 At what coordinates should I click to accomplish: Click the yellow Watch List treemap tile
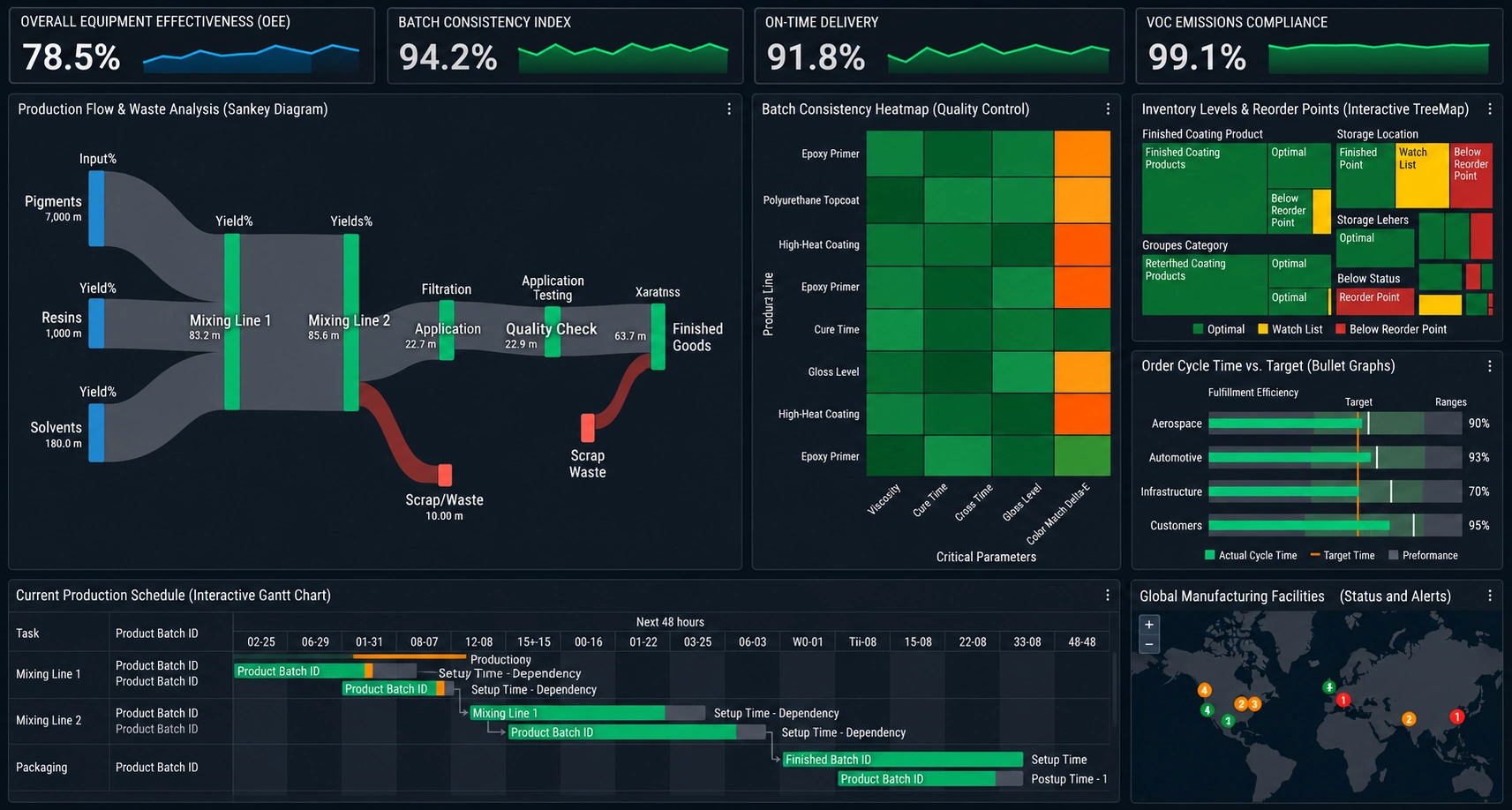[1422, 176]
